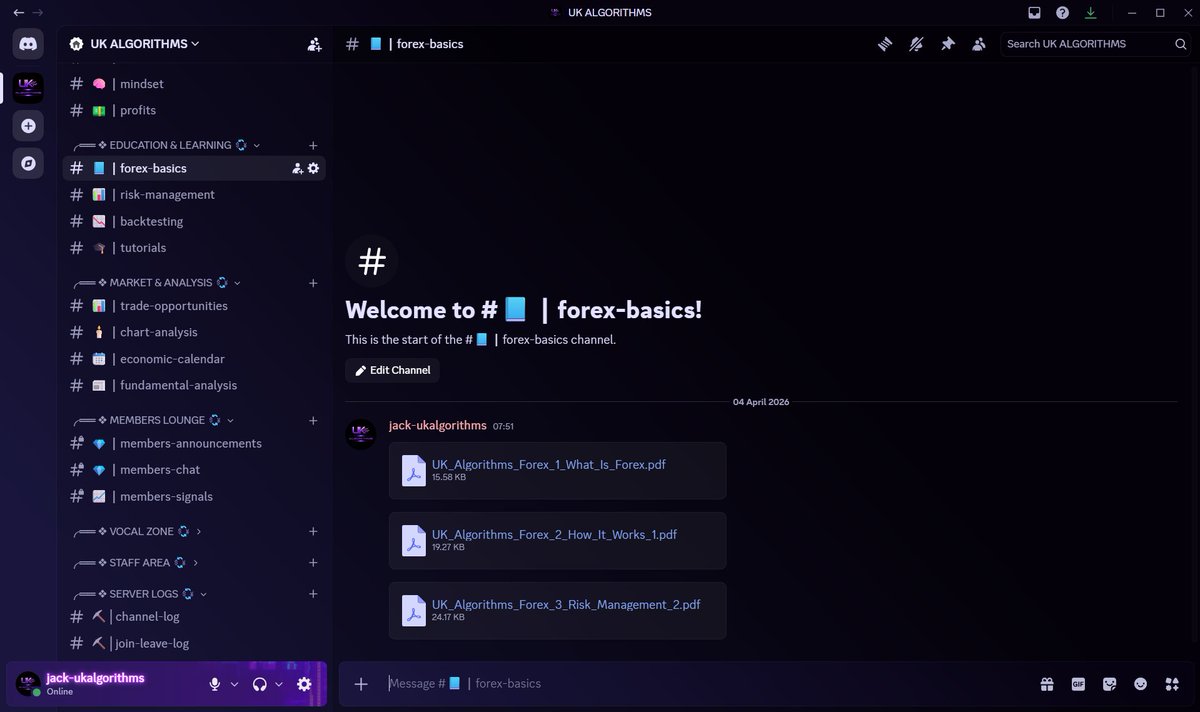
Task: Toggle microphone mute in user panel
Action: pyautogui.click(x=214, y=684)
